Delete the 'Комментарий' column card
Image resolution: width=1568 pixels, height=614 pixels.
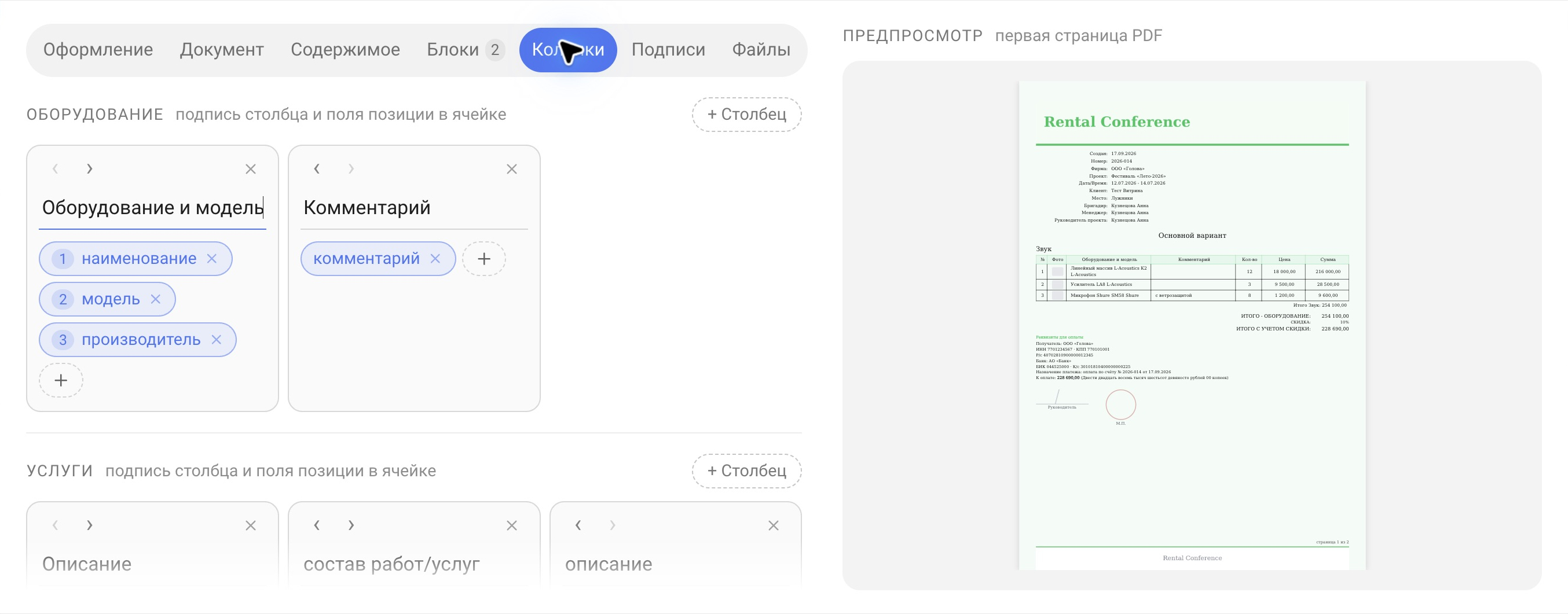coord(512,169)
